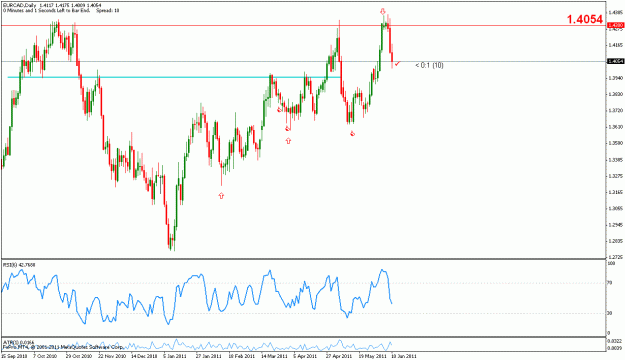Click the '19 May 2011' date label
The width and height of the screenshot is (625, 360).
tap(373, 356)
